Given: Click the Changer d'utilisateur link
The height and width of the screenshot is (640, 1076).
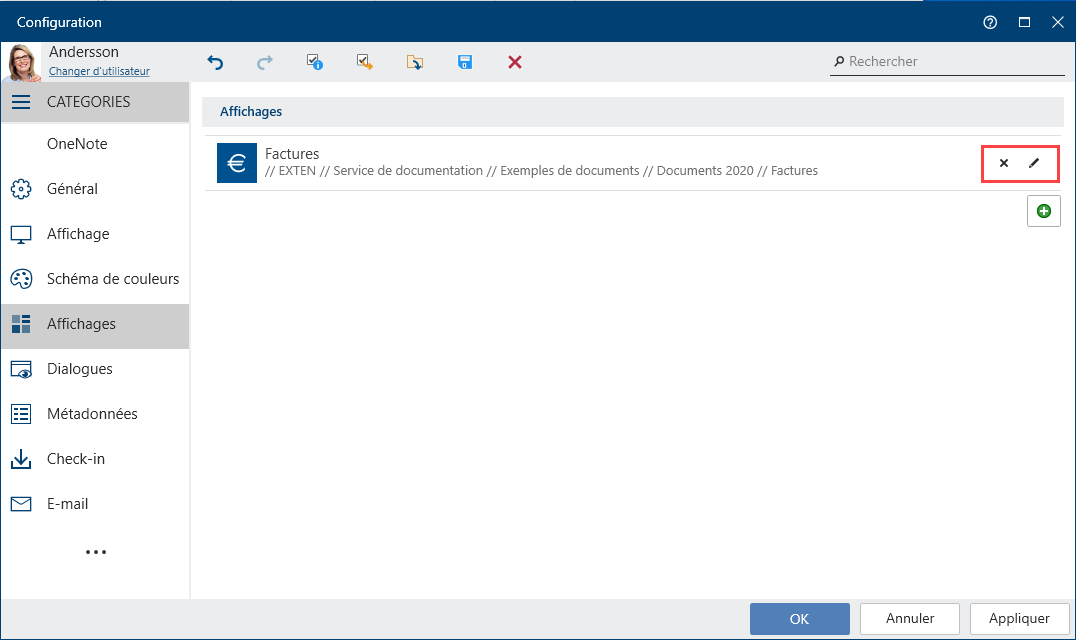Looking at the screenshot, I should click(99, 71).
